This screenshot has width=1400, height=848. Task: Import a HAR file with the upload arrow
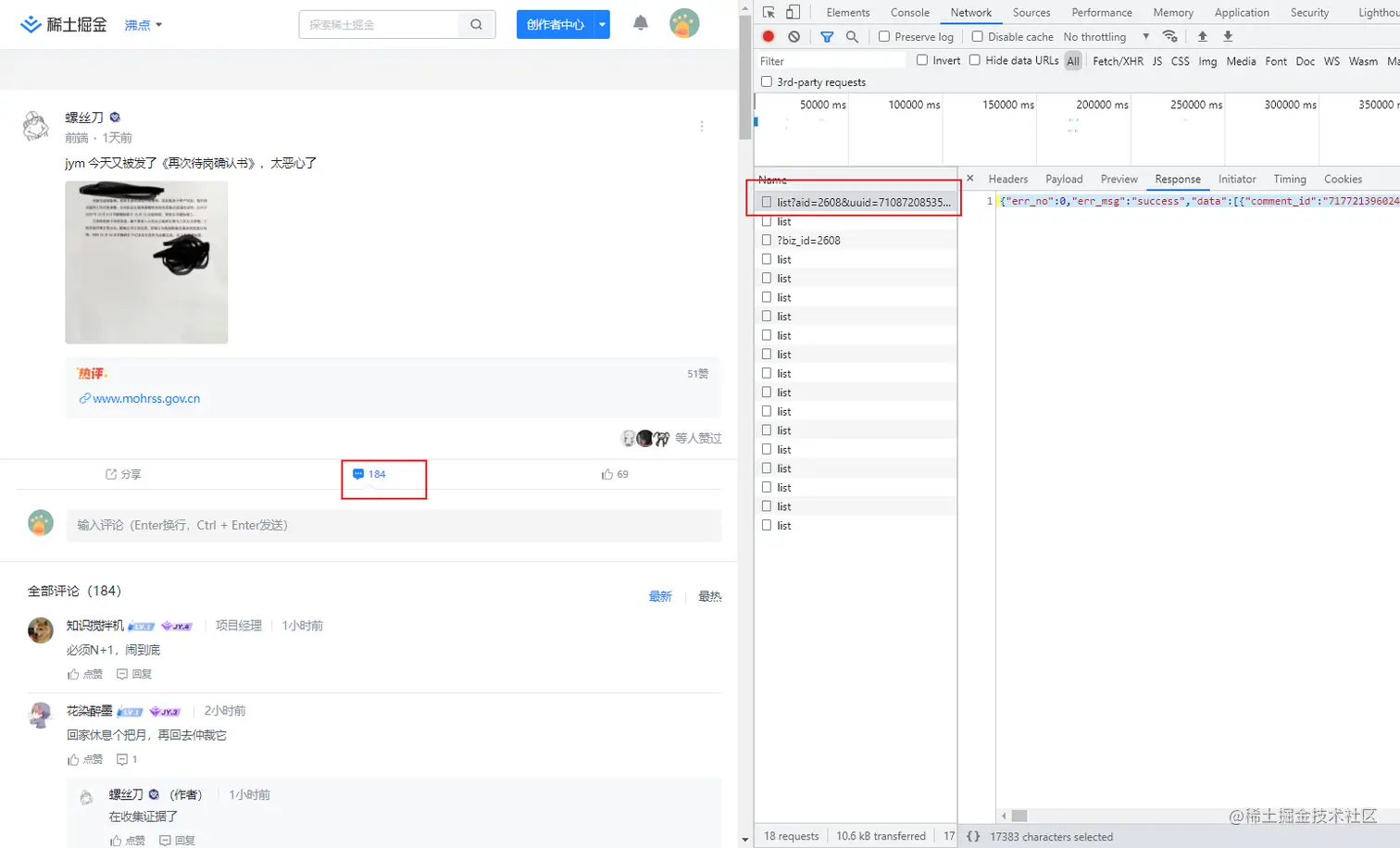(1202, 36)
